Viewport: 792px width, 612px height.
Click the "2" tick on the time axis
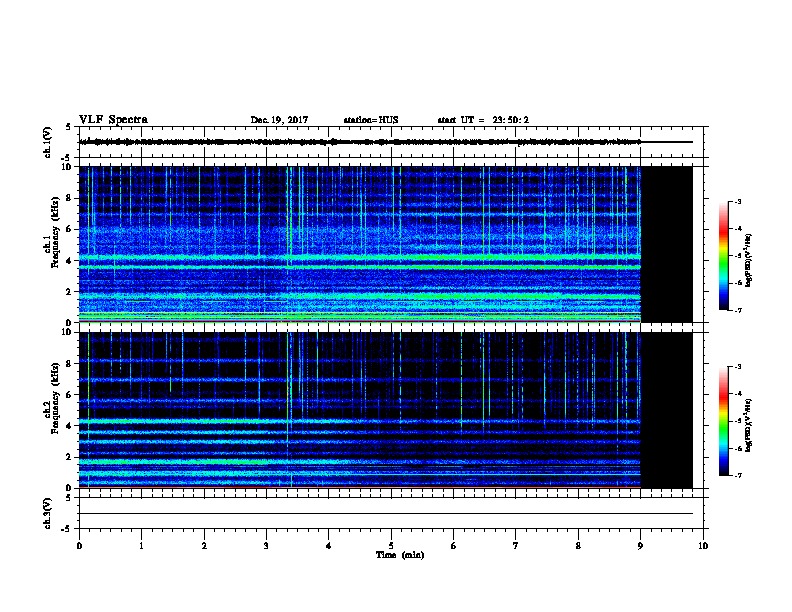coord(204,546)
